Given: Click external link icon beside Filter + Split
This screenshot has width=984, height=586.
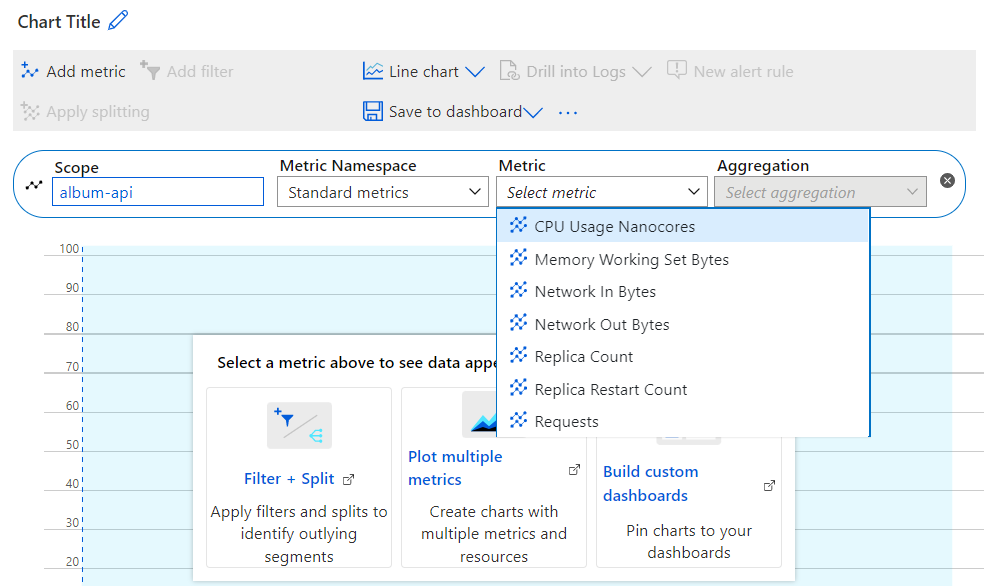Looking at the screenshot, I should (x=348, y=480).
